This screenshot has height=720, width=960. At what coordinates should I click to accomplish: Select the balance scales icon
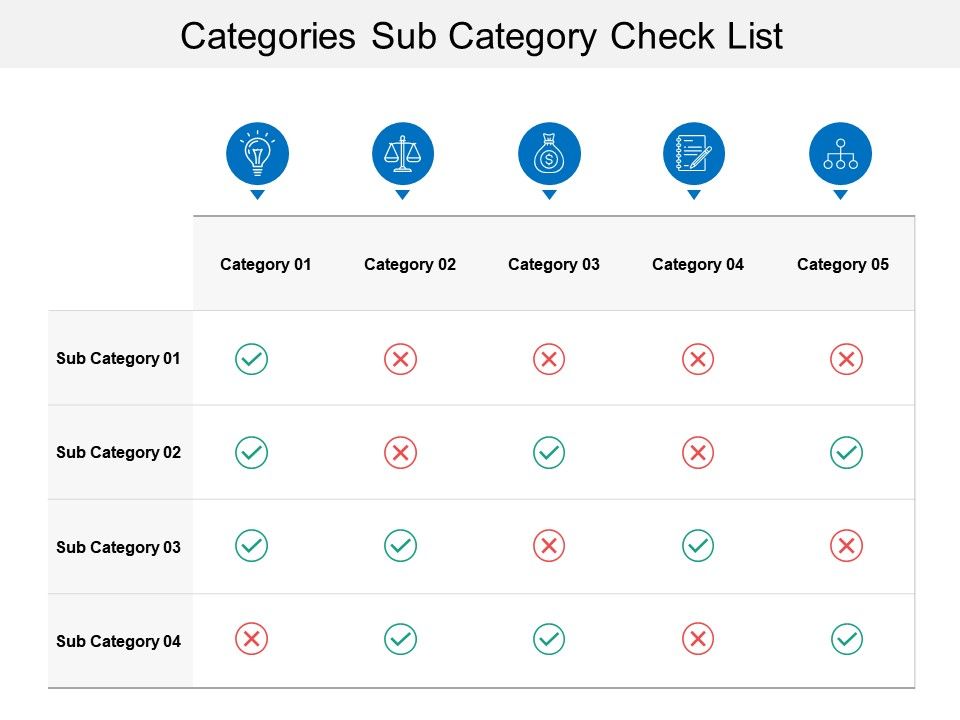(x=403, y=155)
